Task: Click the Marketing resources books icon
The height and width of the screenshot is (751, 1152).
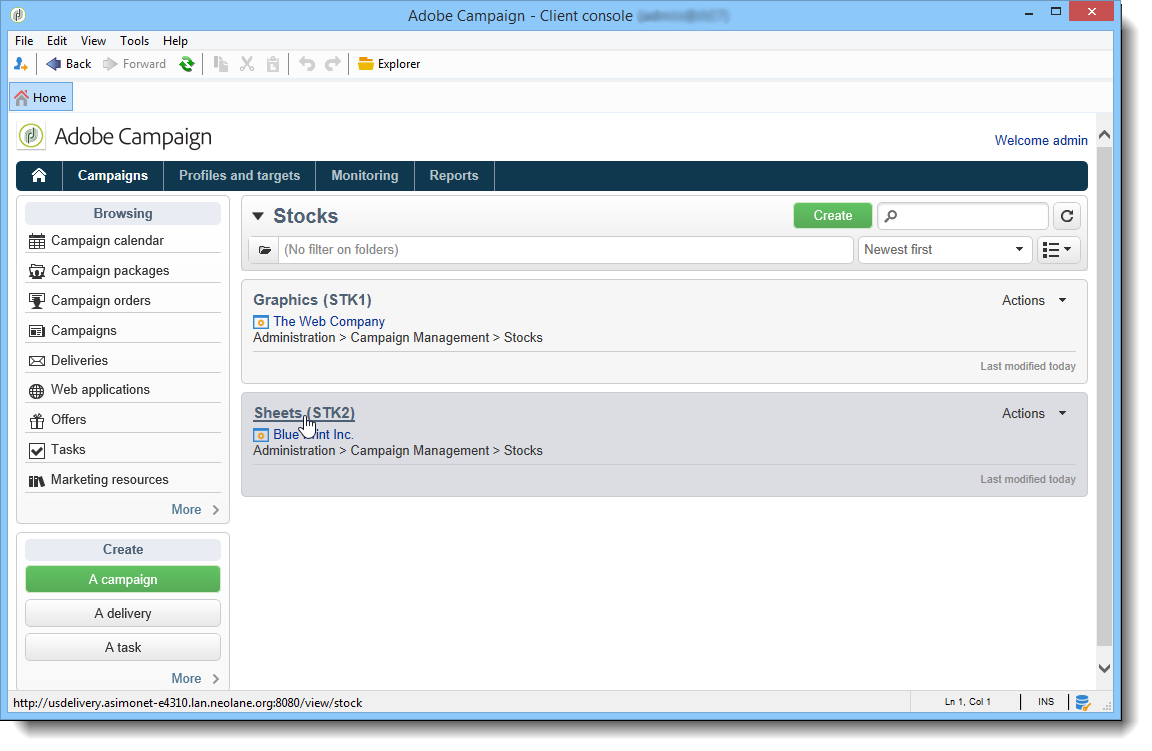Action: click(x=37, y=481)
